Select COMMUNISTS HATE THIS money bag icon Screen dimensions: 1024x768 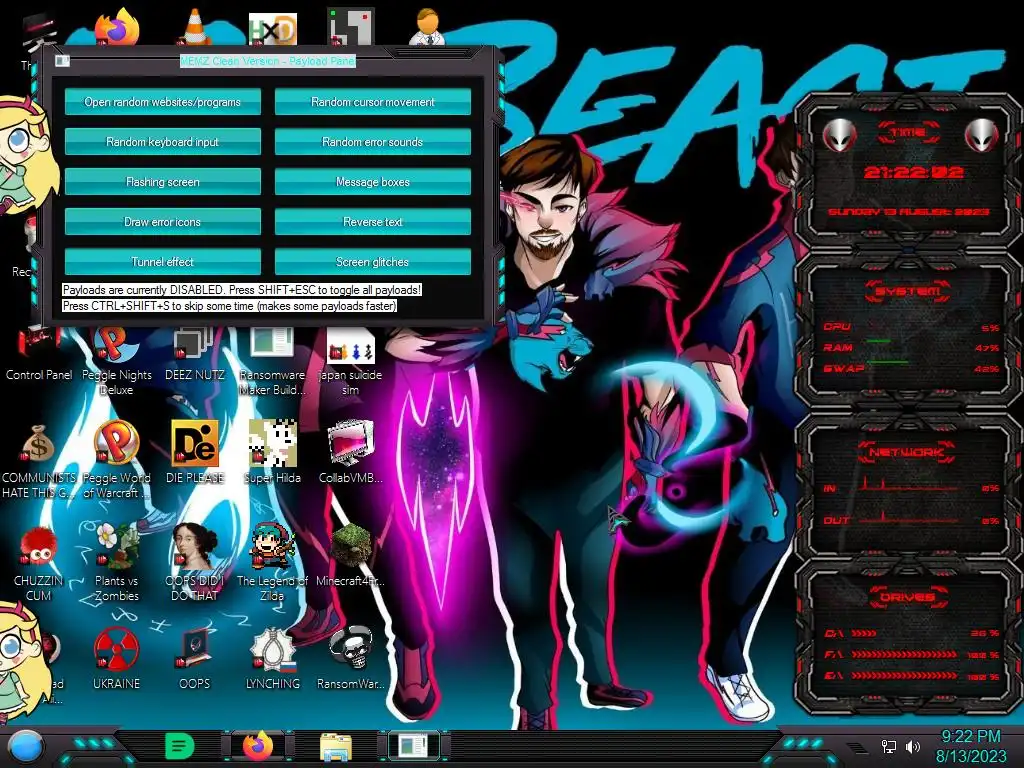39,461
